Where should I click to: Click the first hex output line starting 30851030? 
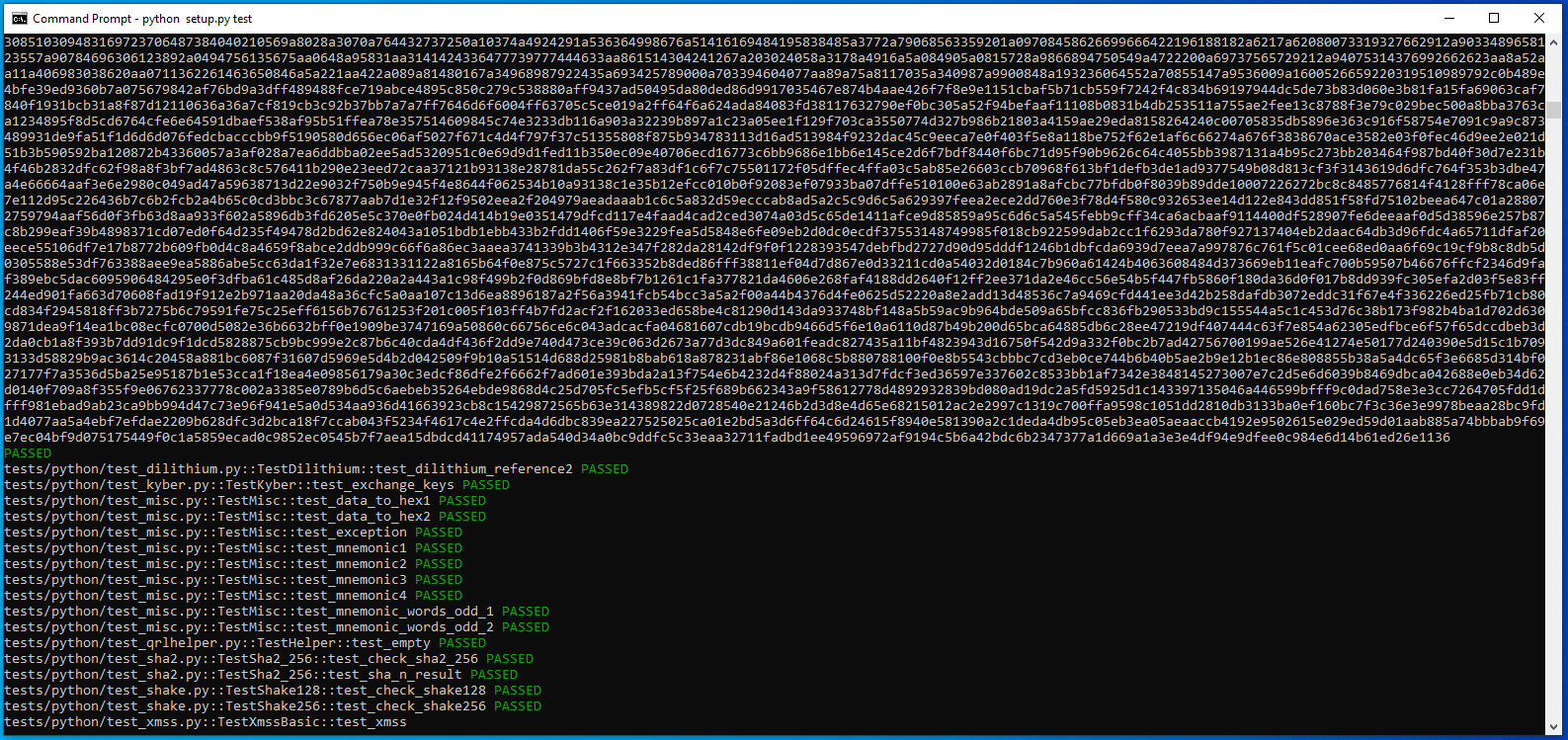point(774,42)
